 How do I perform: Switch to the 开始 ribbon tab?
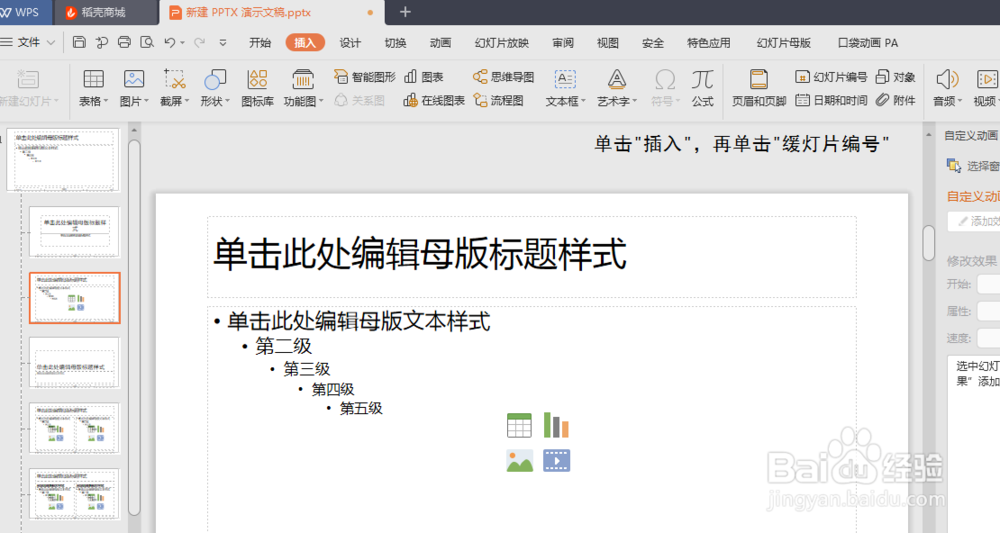tap(260, 43)
